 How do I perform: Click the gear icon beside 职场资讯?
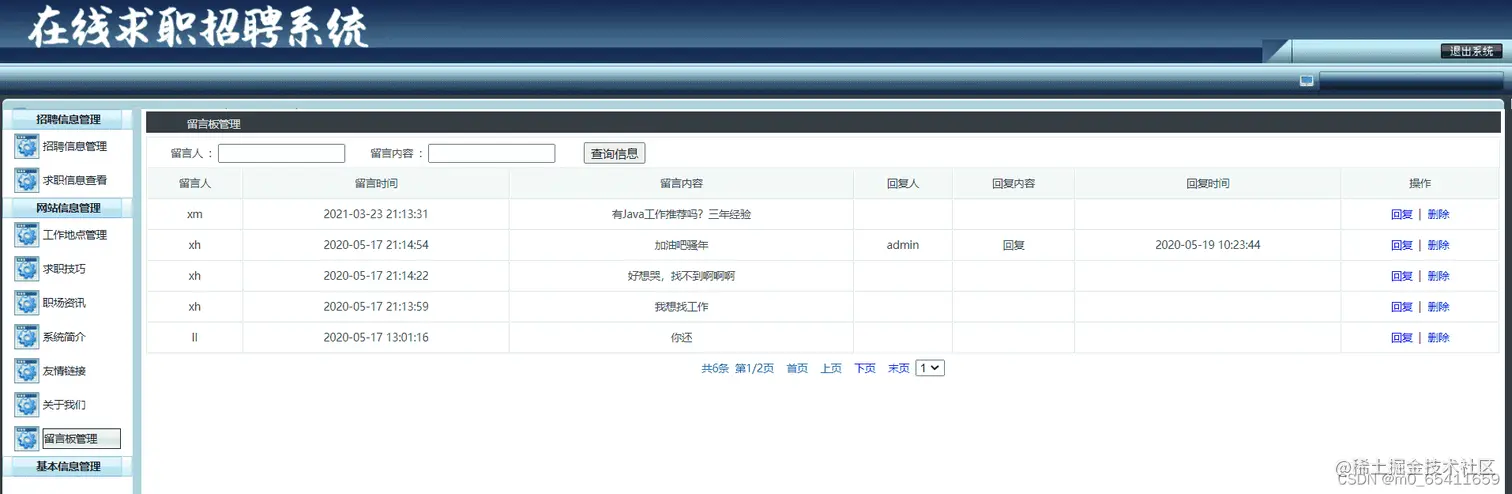click(27, 303)
